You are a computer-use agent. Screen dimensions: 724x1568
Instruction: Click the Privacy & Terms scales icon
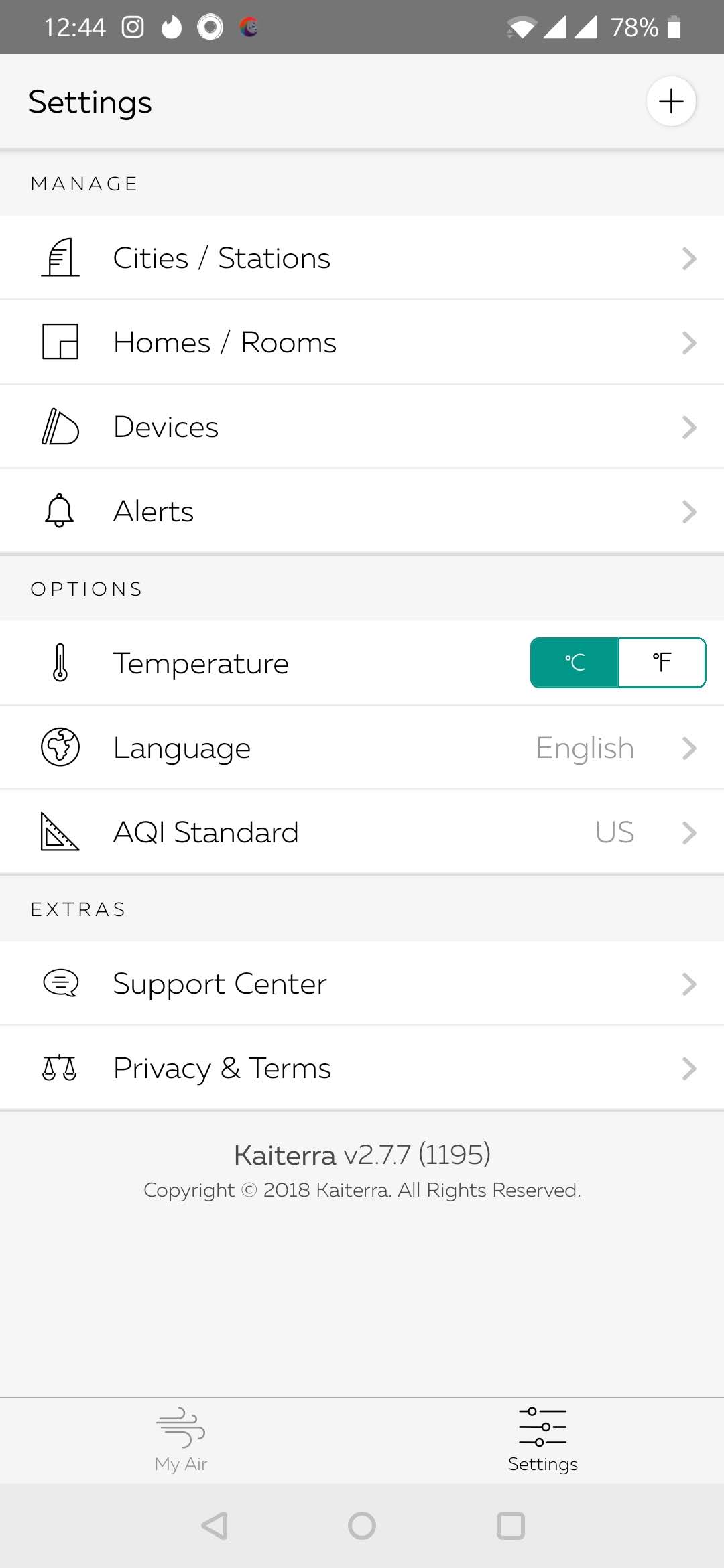pyautogui.click(x=60, y=1067)
